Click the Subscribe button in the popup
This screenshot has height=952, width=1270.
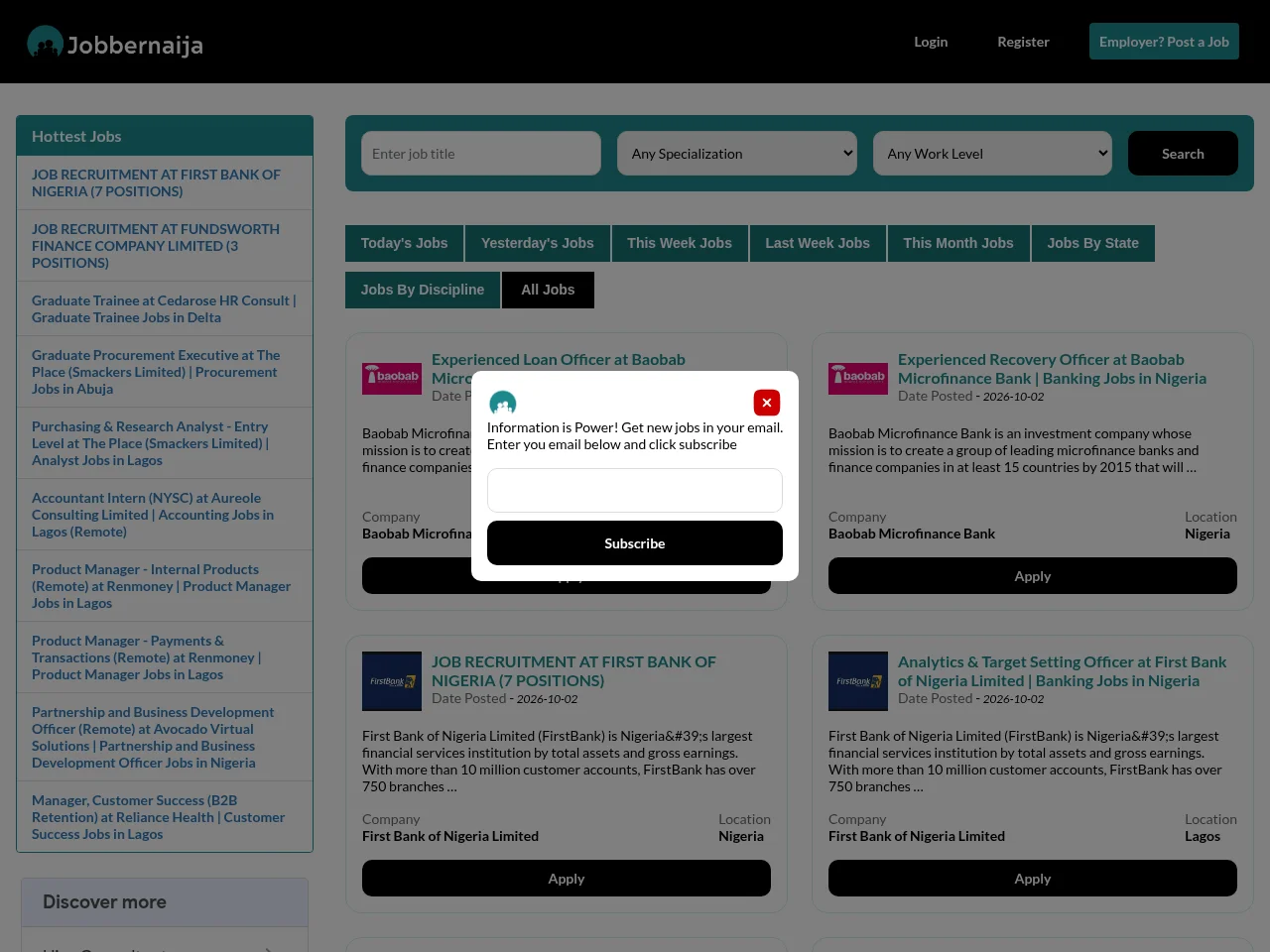pos(635,543)
